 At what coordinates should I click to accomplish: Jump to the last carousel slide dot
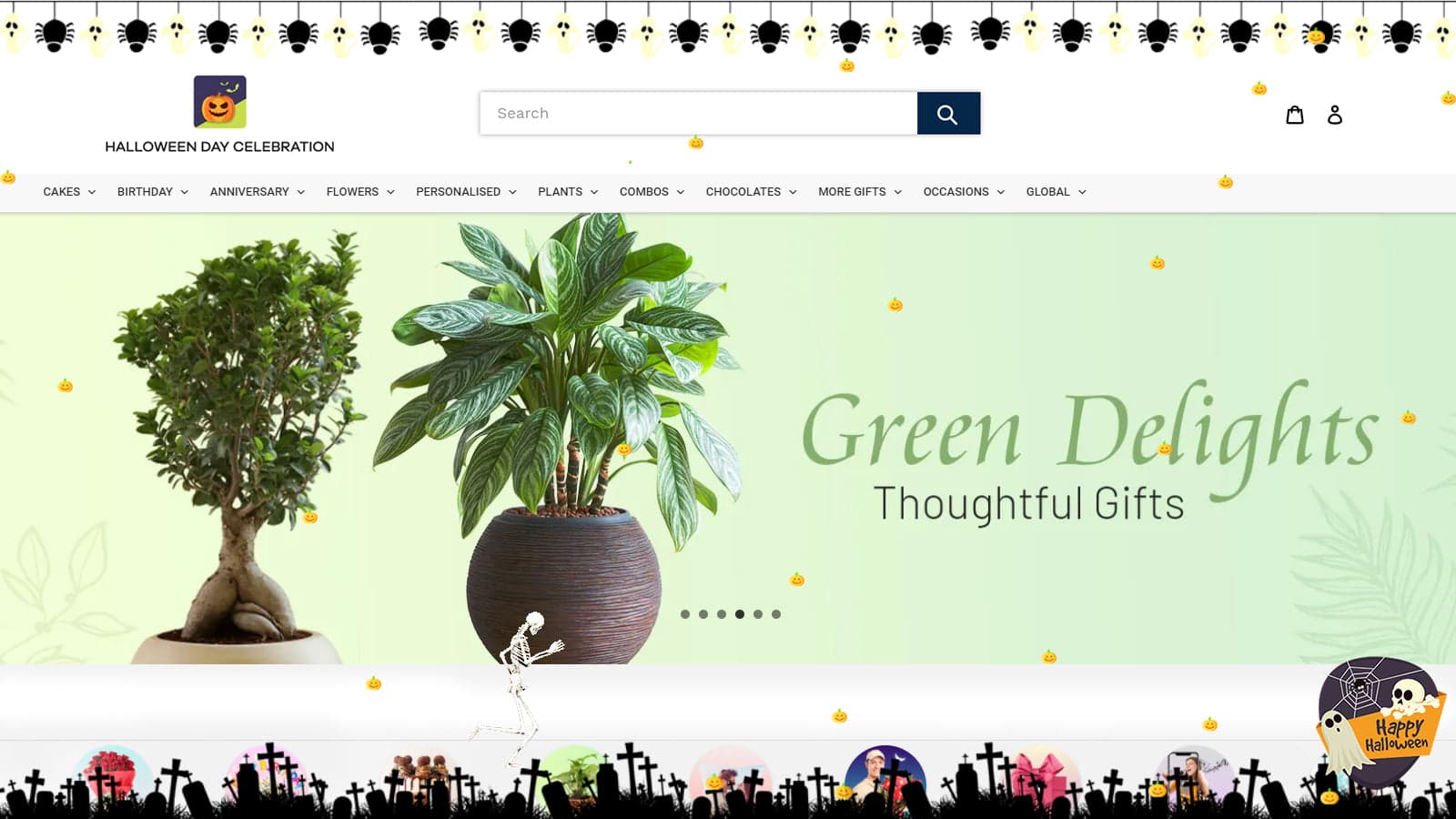click(776, 614)
